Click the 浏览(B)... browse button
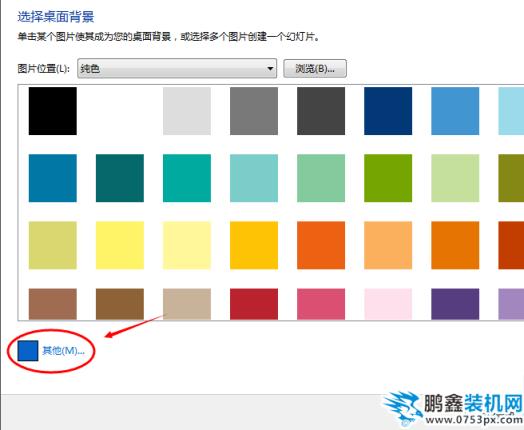 tap(315, 68)
